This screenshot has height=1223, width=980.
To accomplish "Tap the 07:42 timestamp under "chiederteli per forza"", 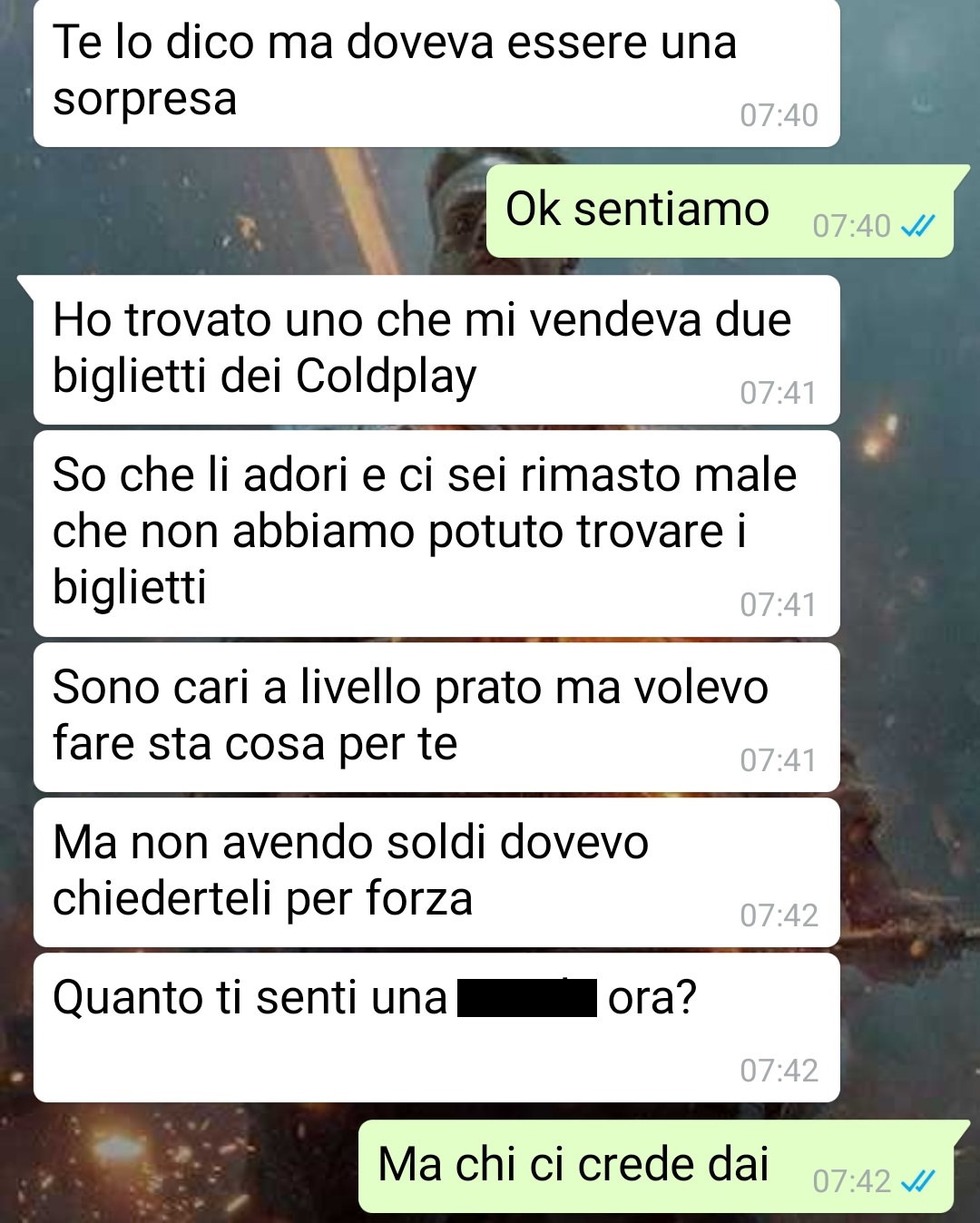I will (x=779, y=915).
